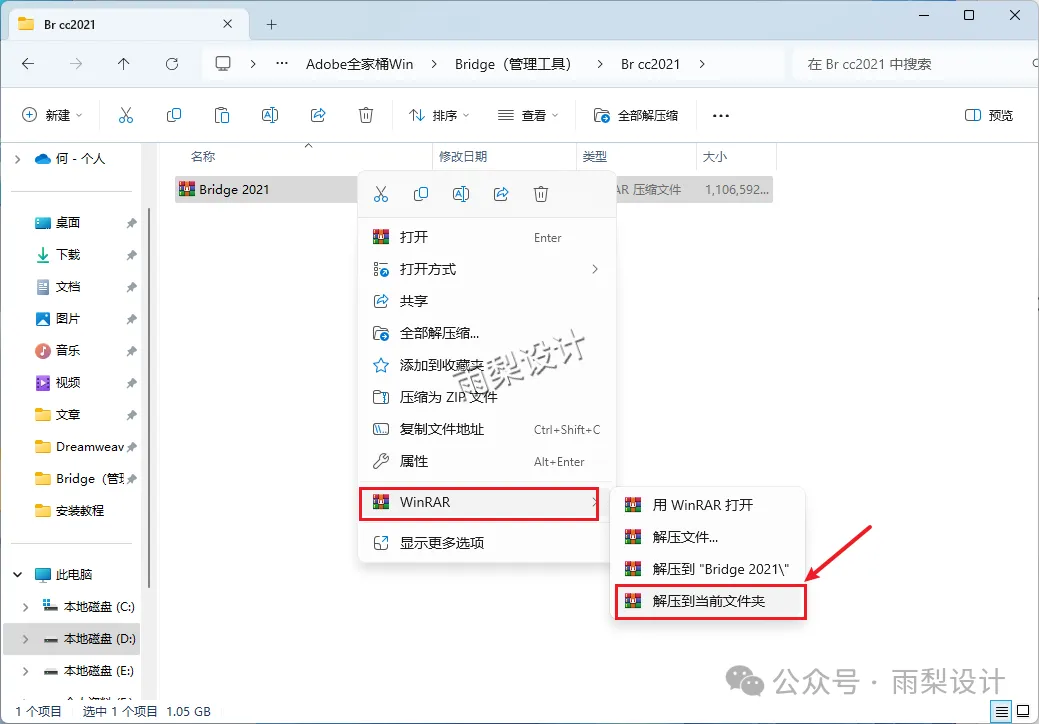Click the Cut icon in the Explorer toolbar
Viewport: 1039px width, 724px height.
point(126,115)
